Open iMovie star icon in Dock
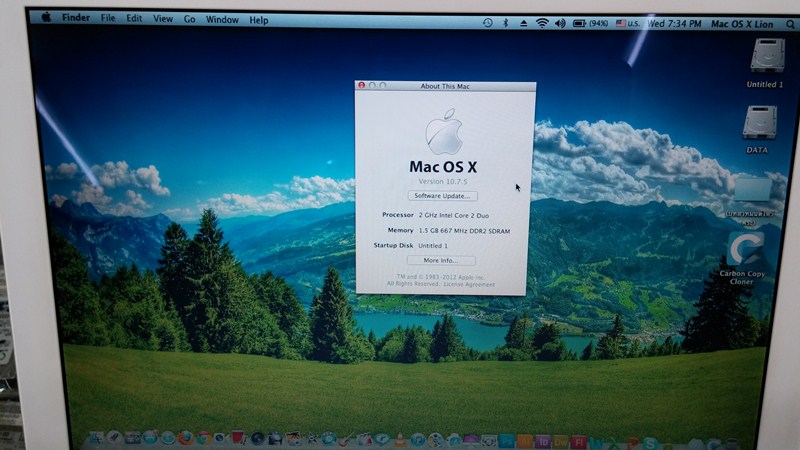800x450 pixels. (x=312, y=438)
